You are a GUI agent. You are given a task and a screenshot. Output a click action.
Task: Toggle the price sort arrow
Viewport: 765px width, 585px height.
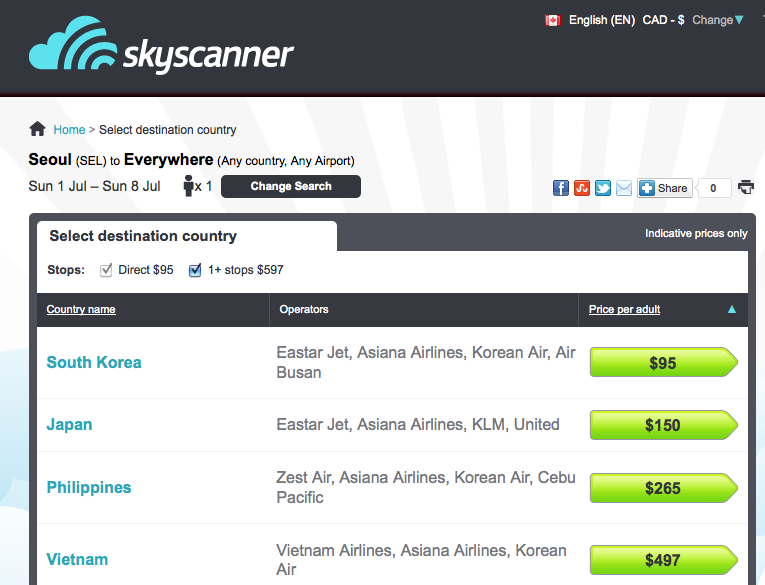pyautogui.click(x=731, y=309)
